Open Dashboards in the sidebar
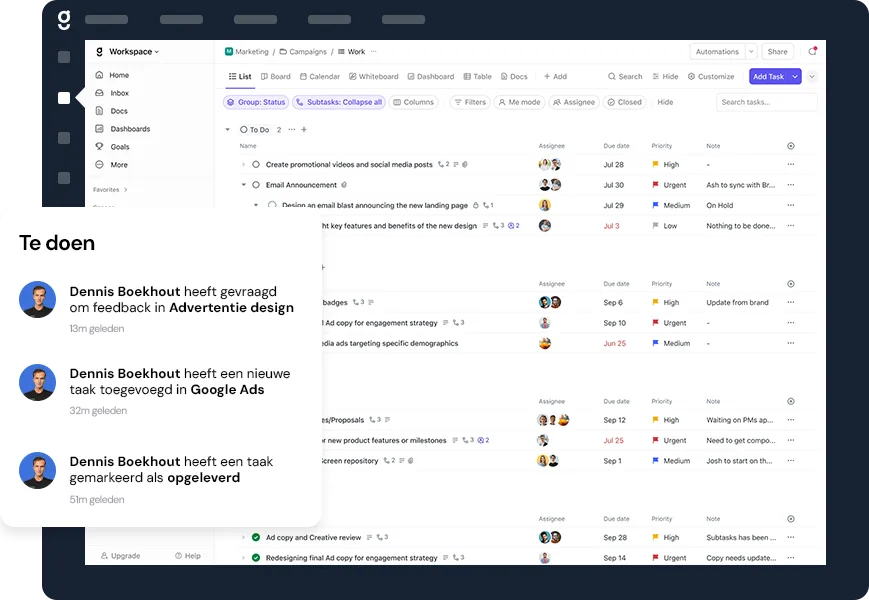The height and width of the screenshot is (600, 869). pyautogui.click(x=123, y=129)
